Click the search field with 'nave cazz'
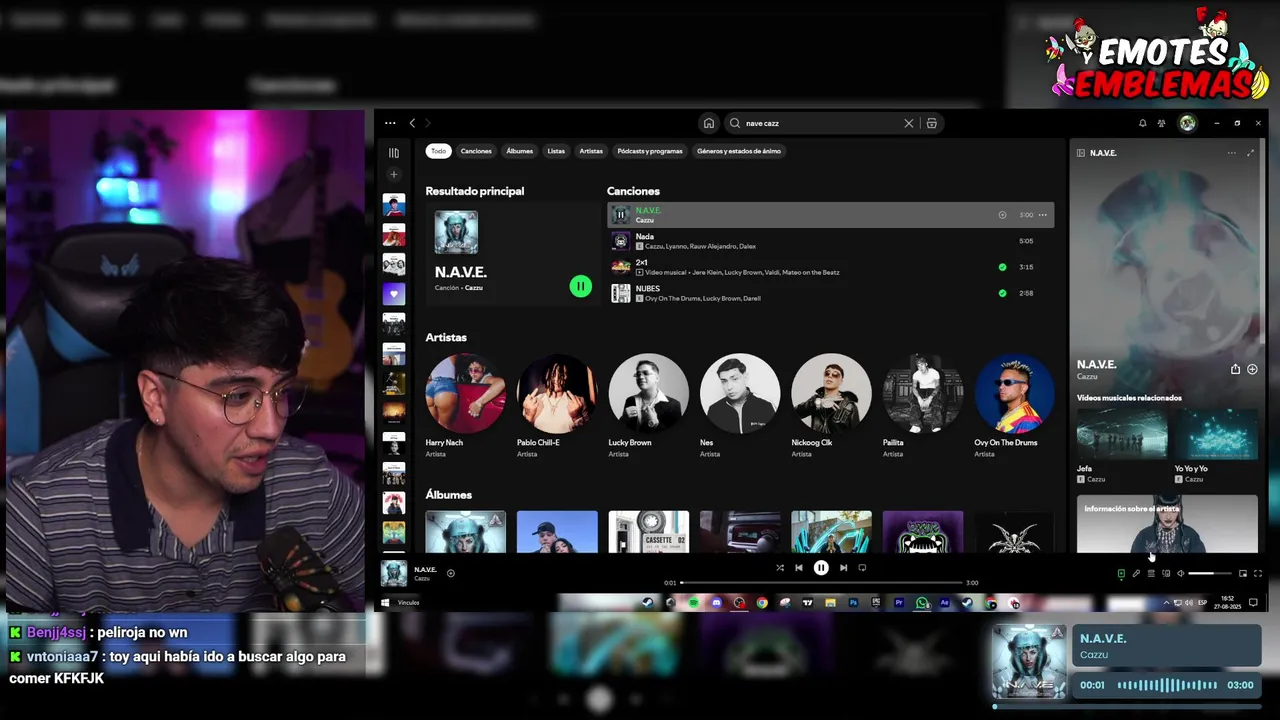 820,123
